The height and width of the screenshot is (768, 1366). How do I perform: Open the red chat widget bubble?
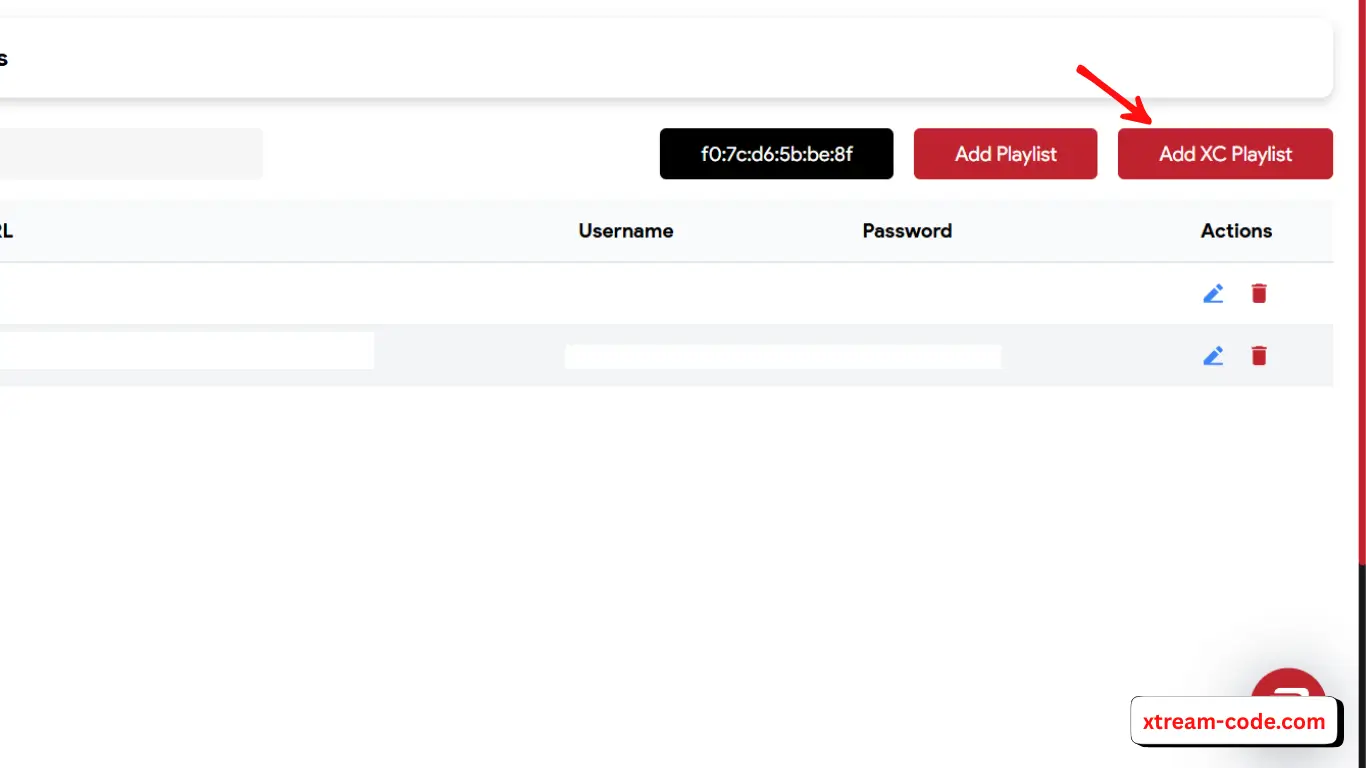(1288, 686)
